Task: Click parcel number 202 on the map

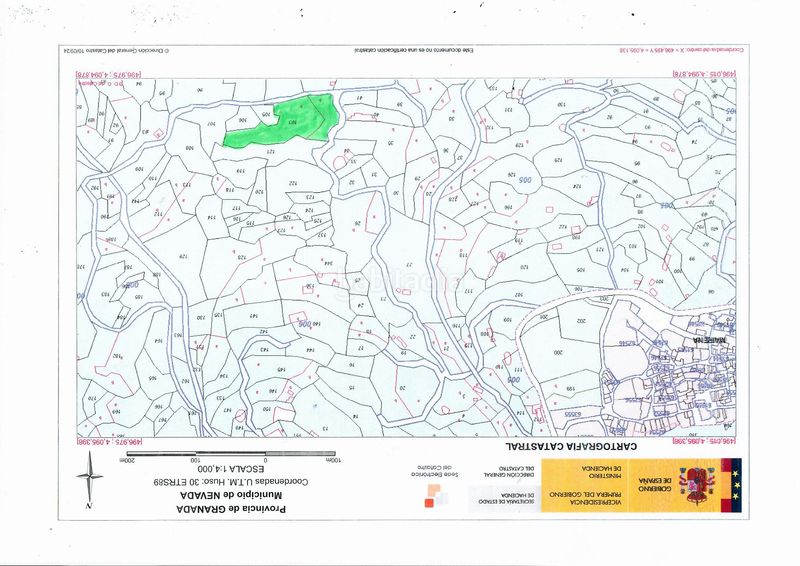Action: pyautogui.click(x=582, y=321)
